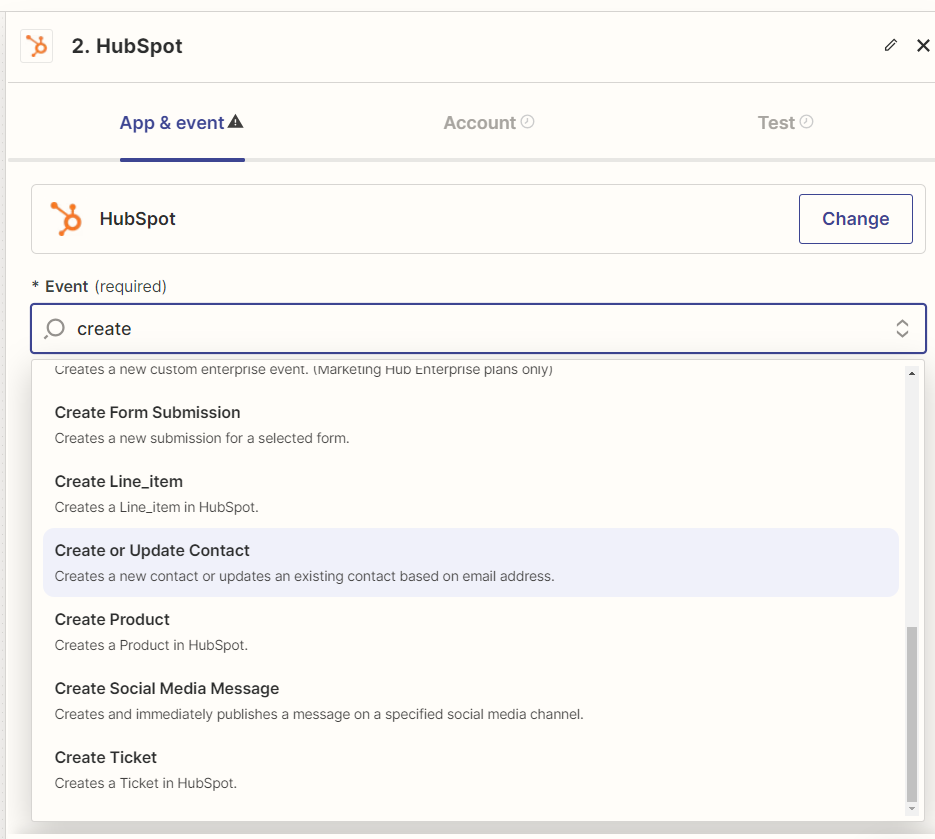The image size is (935, 839).
Task: Click the HubSpot logo in the step header
Action: click(37, 46)
